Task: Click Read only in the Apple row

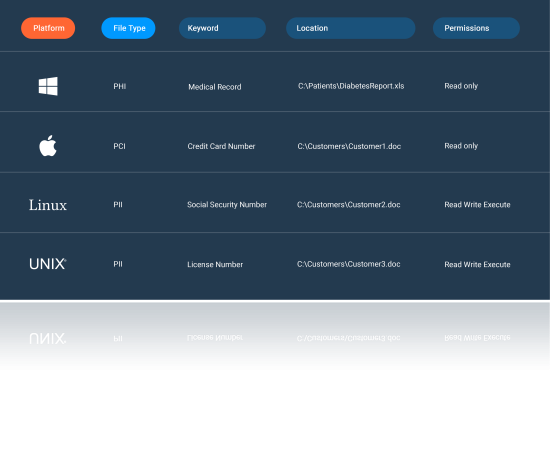Action: [x=461, y=146]
